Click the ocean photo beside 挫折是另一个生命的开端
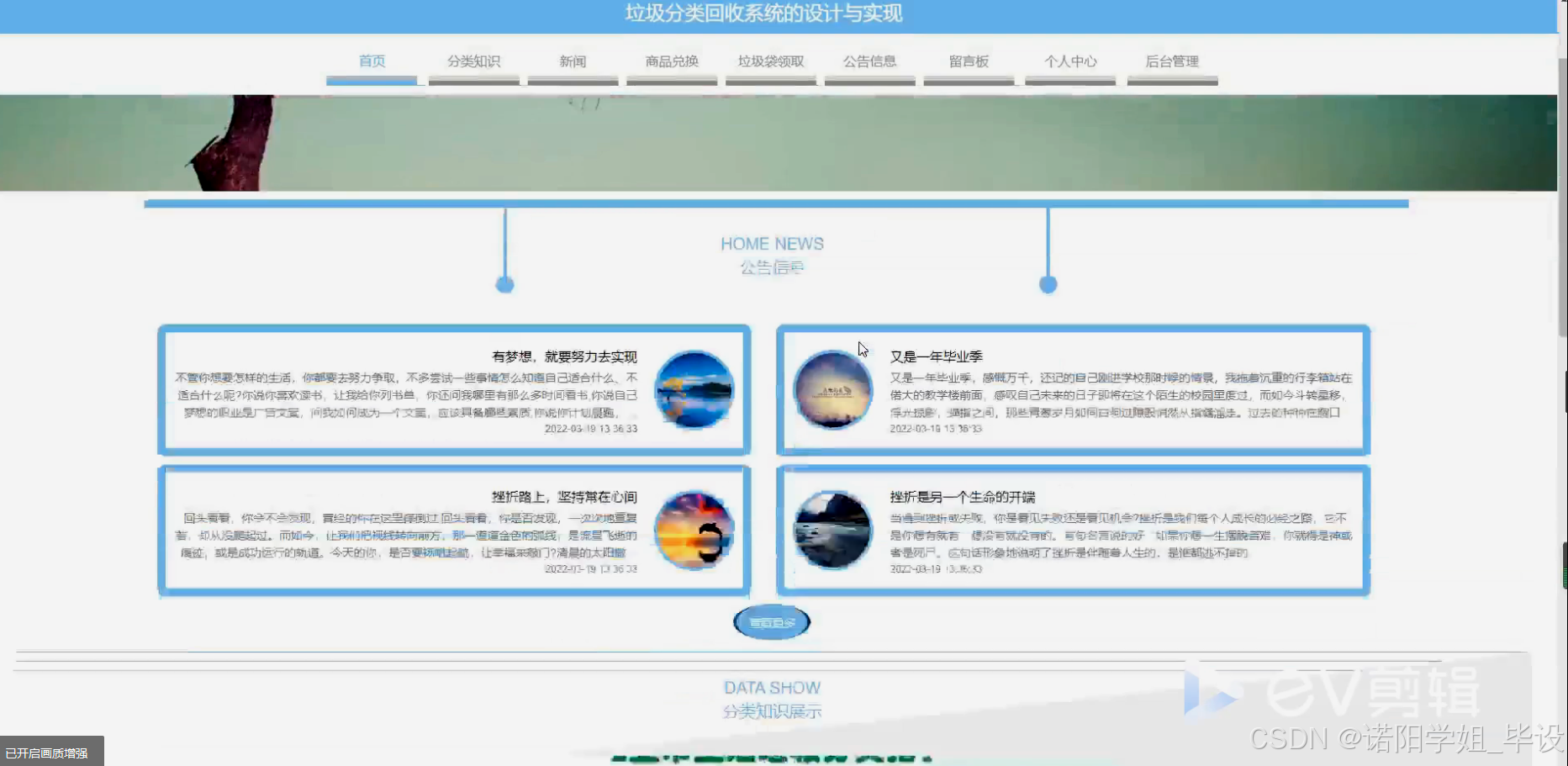Image resolution: width=1568 pixels, height=766 pixels. coord(832,530)
